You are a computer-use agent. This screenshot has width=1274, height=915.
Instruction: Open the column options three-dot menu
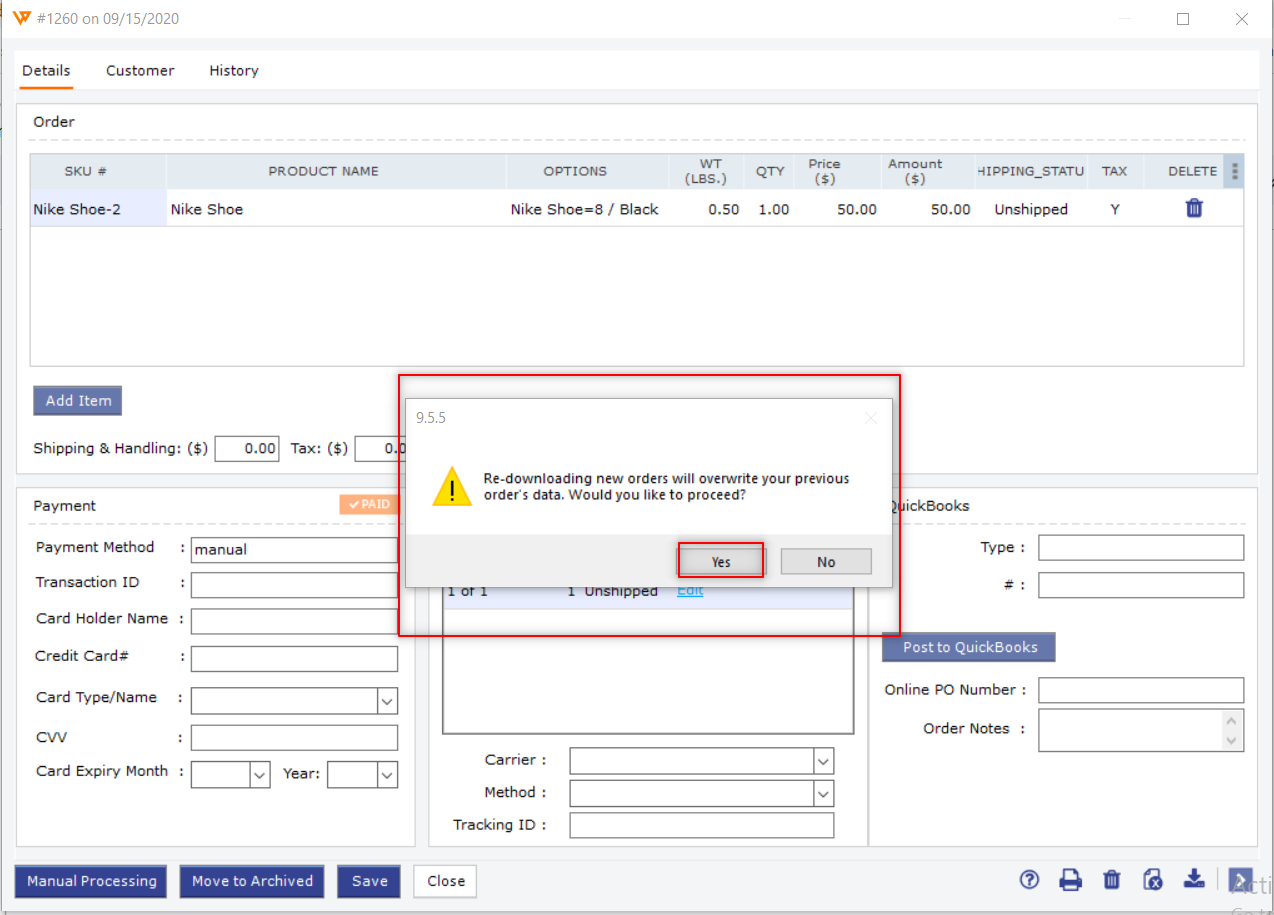point(1234,171)
